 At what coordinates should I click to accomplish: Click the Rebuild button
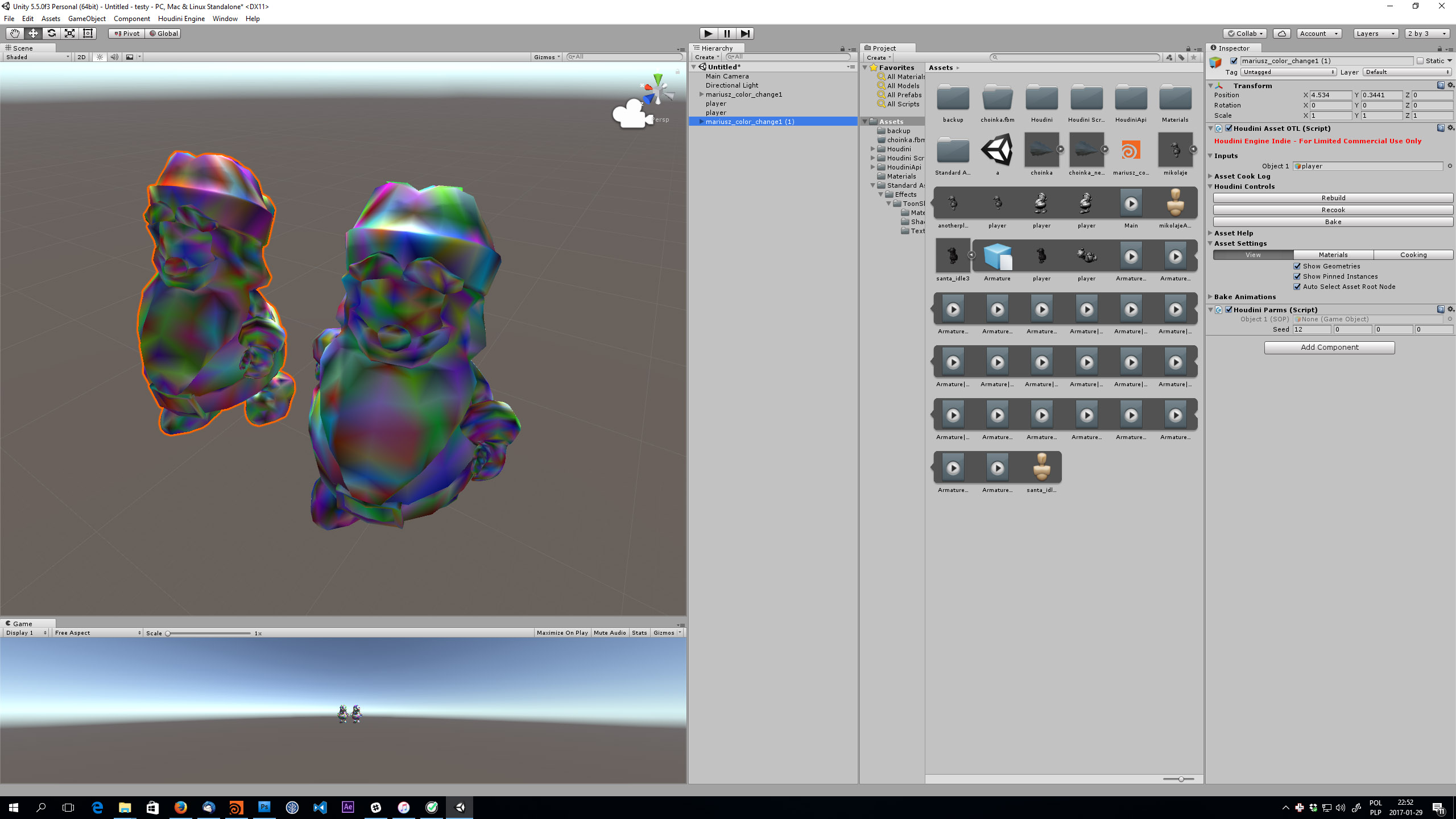1333,197
